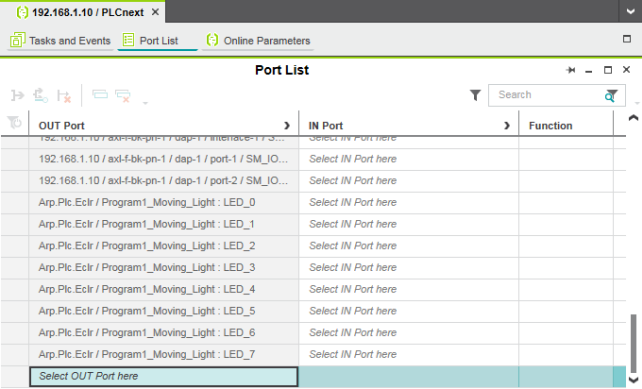Select IN Port cell for LED_3 row
Viewport: 642px width, 389px height.
coord(409,267)
